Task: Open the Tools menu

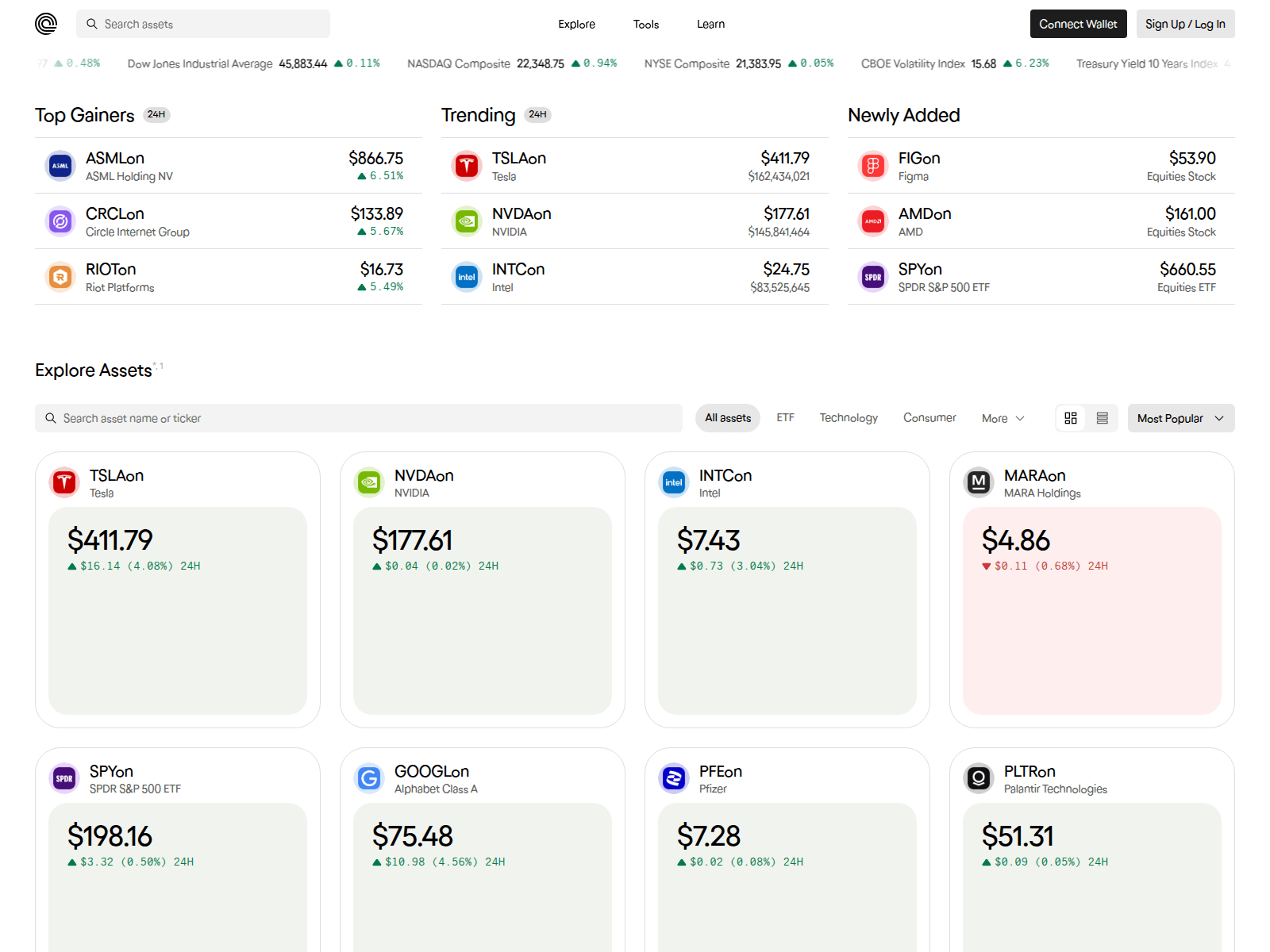Action: (x=646, y=24)
